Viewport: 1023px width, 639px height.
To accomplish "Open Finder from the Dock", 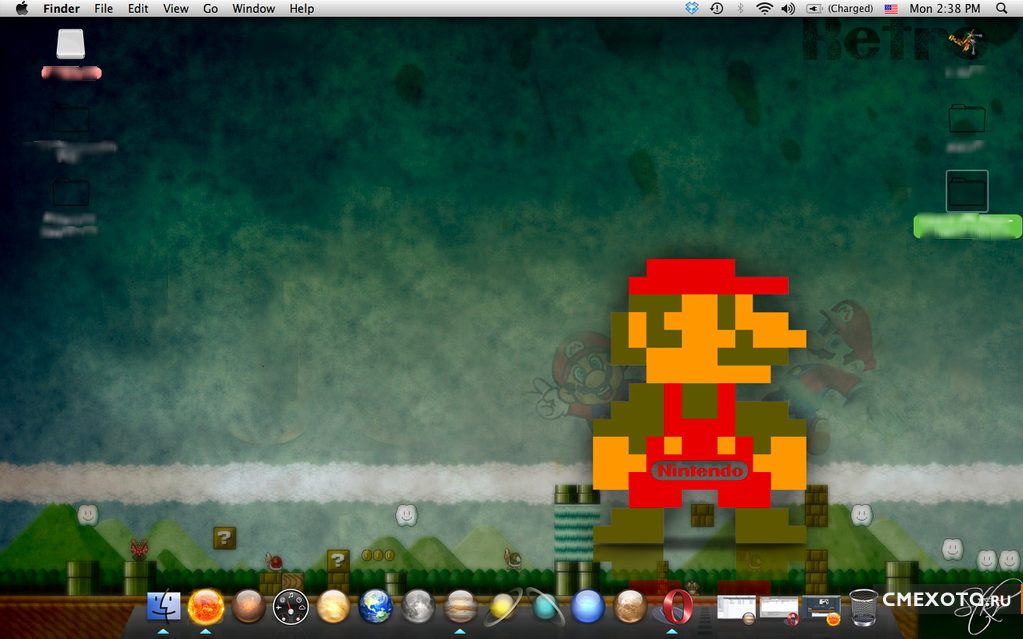I will coord(163,606).
